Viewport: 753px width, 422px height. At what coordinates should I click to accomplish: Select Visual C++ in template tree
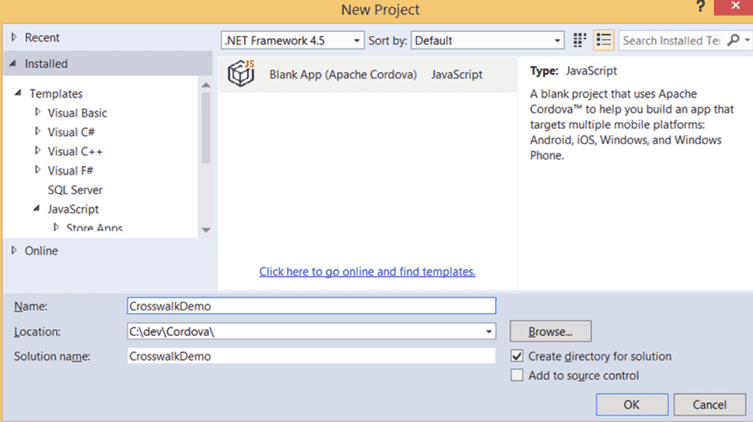[75, 151]
